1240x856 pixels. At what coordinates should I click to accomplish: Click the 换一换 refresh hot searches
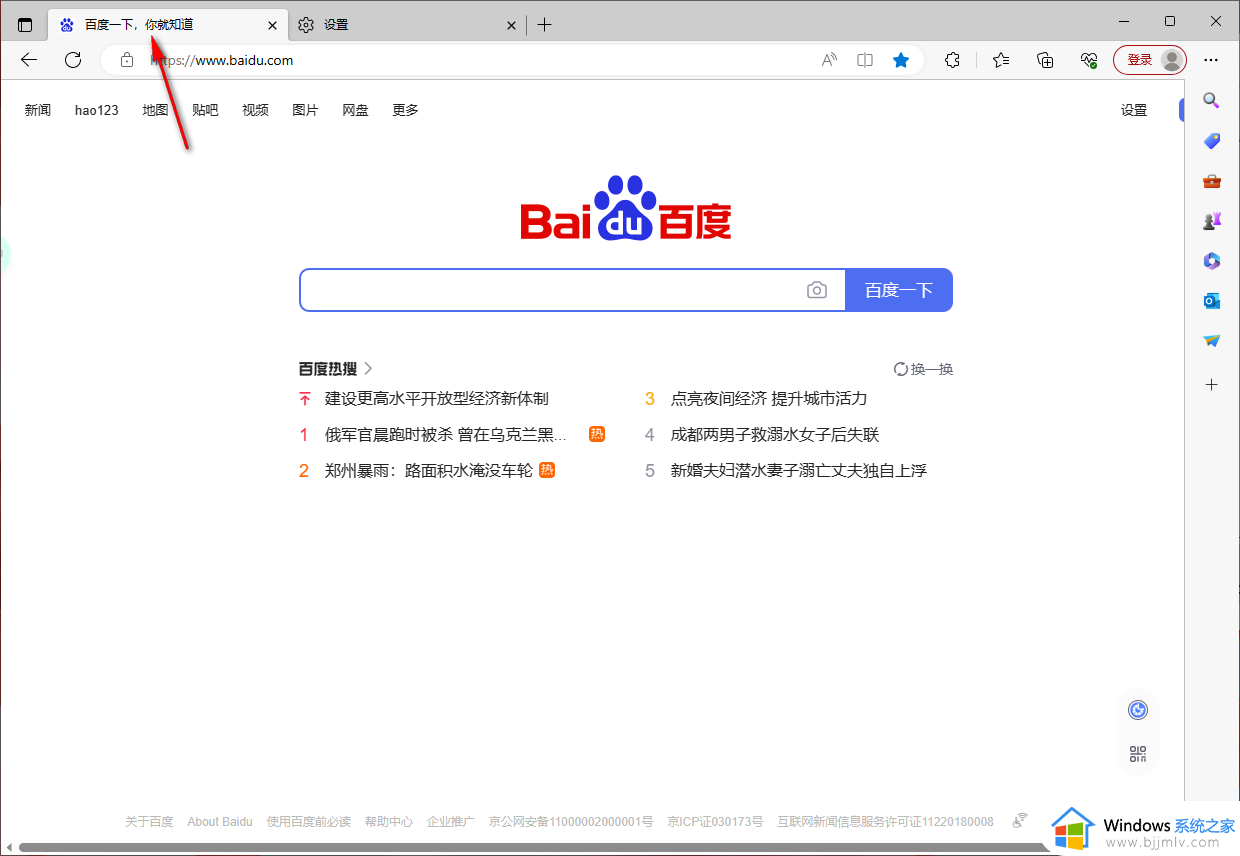923,369
